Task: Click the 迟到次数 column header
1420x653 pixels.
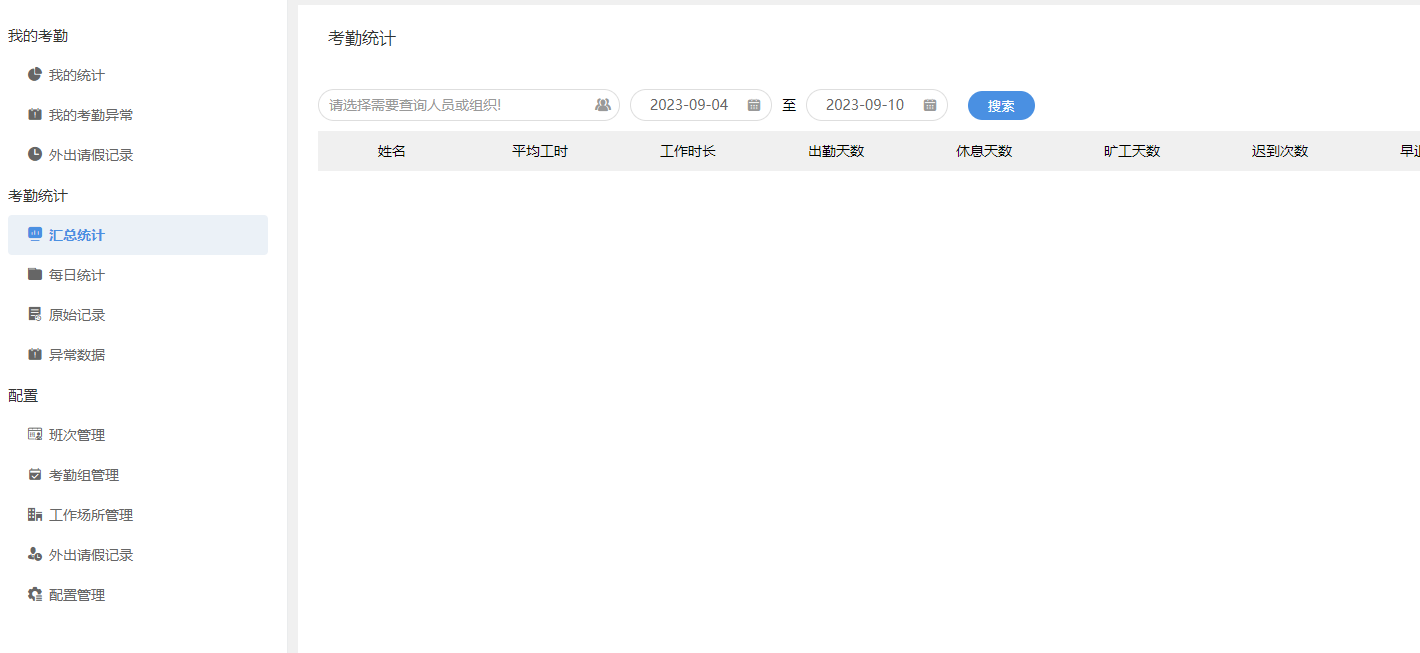Action: 1280,151
